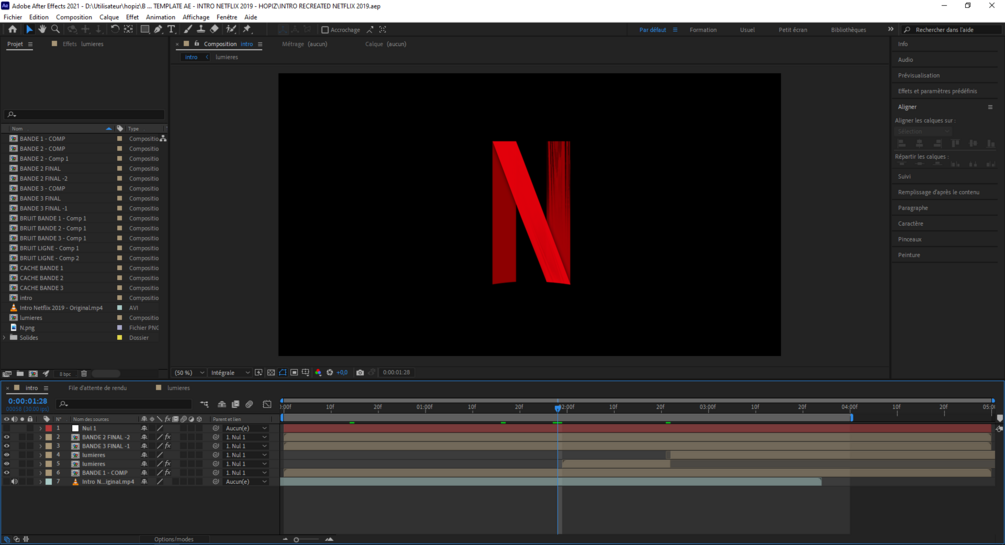Select the Brush tool

coord(188,29)
